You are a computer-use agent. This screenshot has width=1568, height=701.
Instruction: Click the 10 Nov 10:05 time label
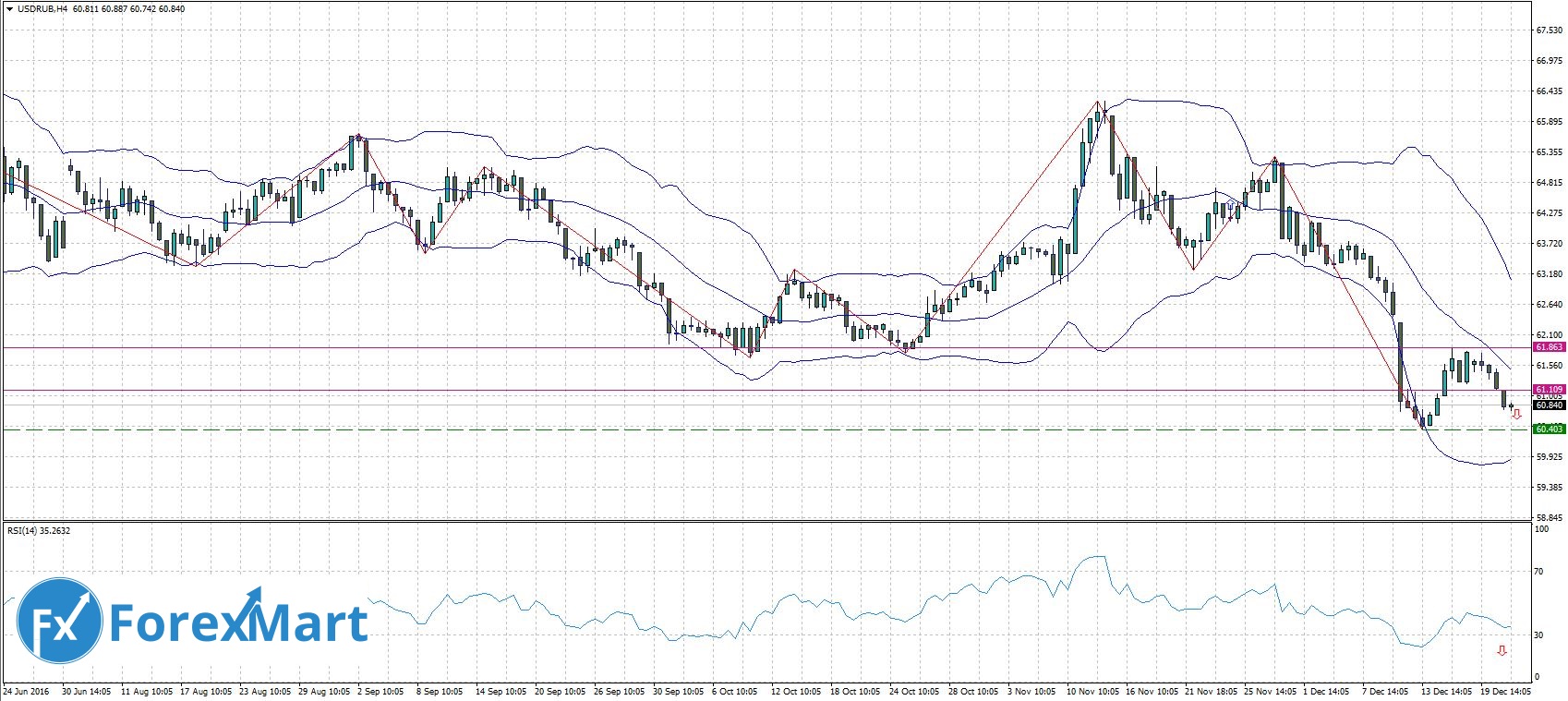click(x=1092, y=691)
